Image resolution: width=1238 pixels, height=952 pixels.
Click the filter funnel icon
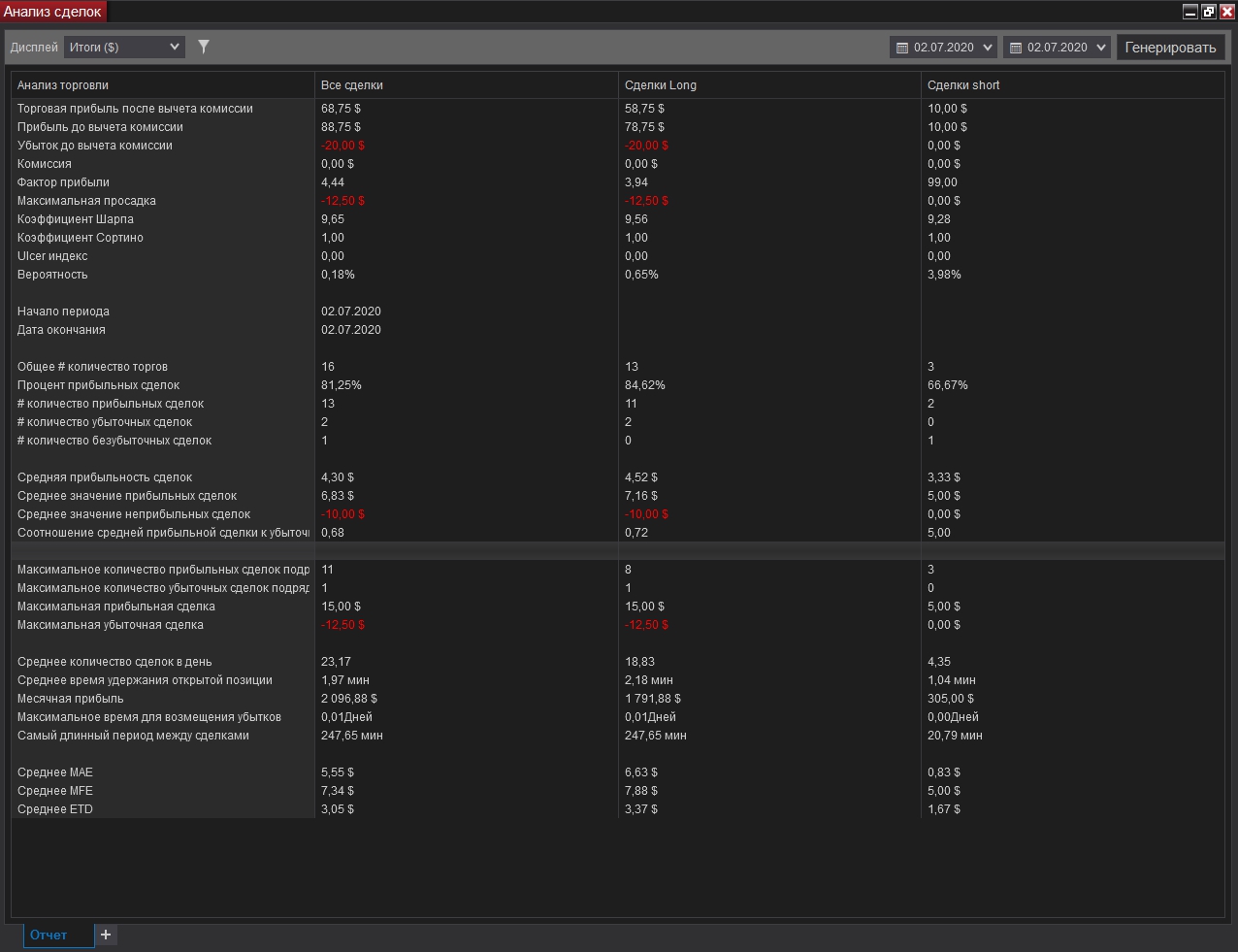tap(204, 47)
